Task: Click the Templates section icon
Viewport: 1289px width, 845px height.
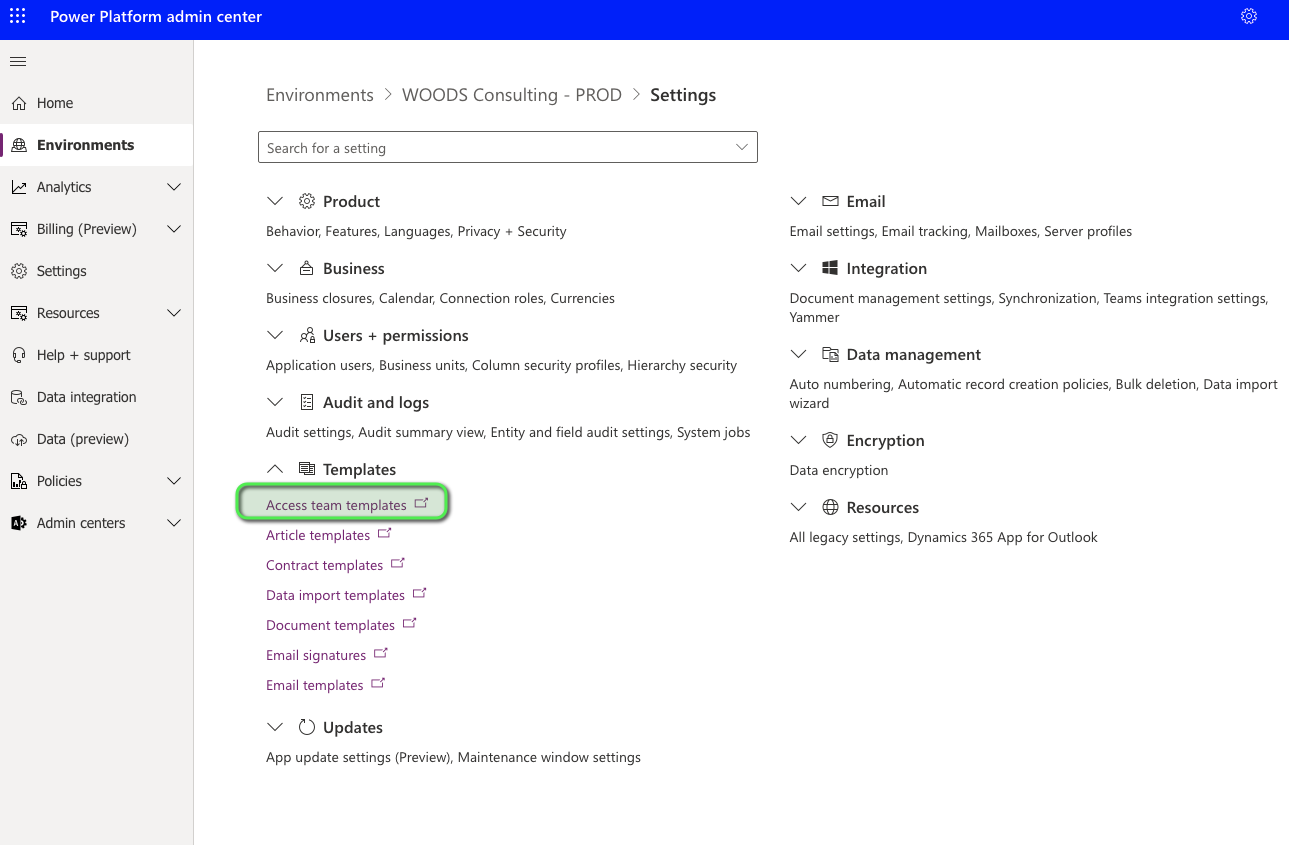Action: [x=307, y=469]
